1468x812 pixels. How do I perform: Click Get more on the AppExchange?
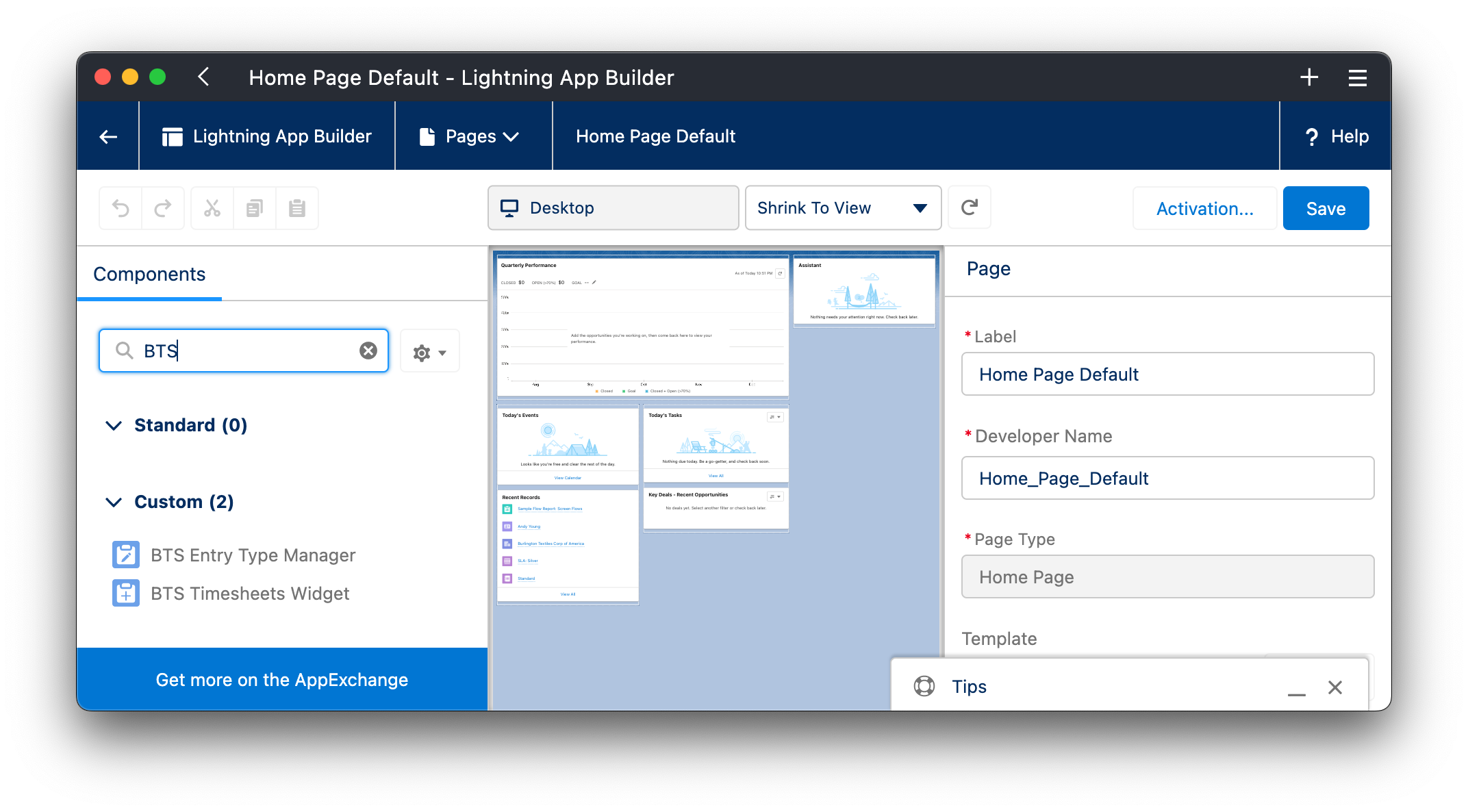point(282,679)
